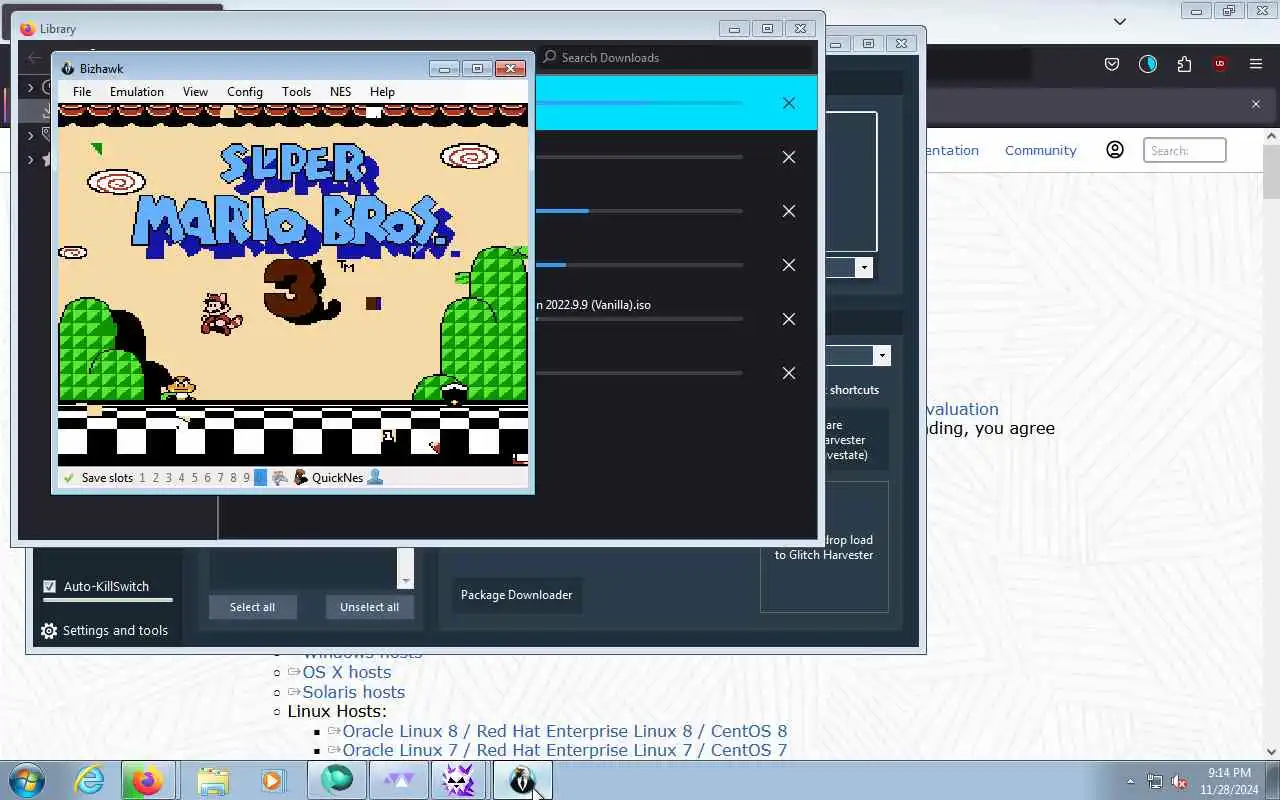Click the Firefox Extensions puzzle icon
The image size is (1280, 800).
click(x=1184, y=64)
